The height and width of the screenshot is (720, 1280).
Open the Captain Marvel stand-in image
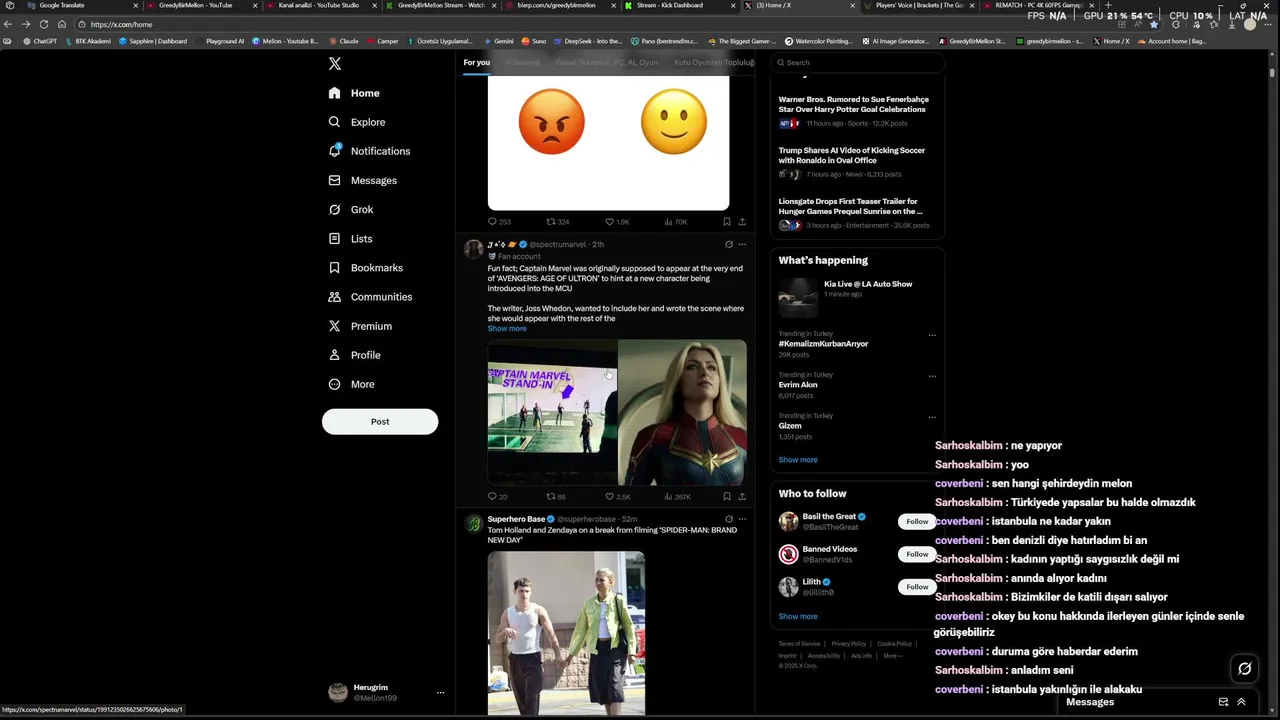552,412
